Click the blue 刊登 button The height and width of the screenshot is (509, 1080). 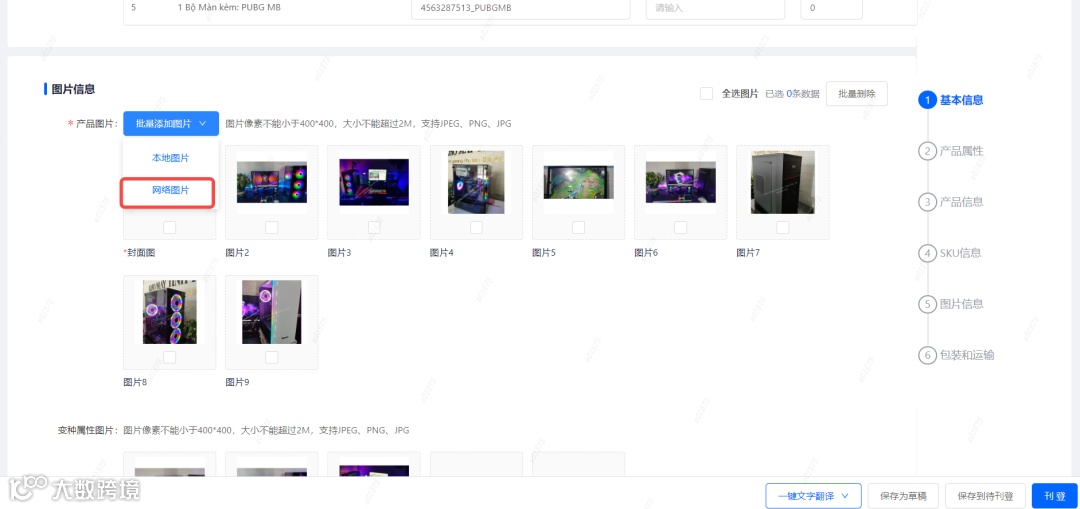point(1055,496)
